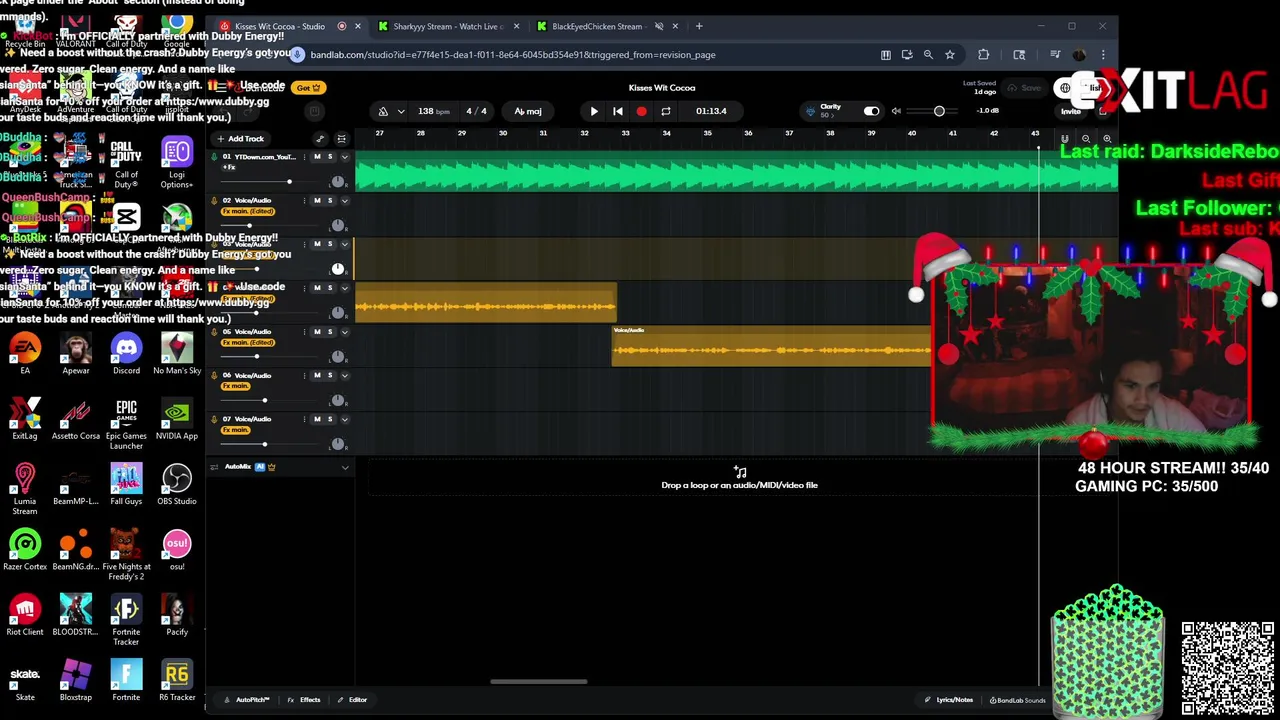Click the Invite button
The width and height of the screenshot is (1280, 720).
click(1071, 111)
